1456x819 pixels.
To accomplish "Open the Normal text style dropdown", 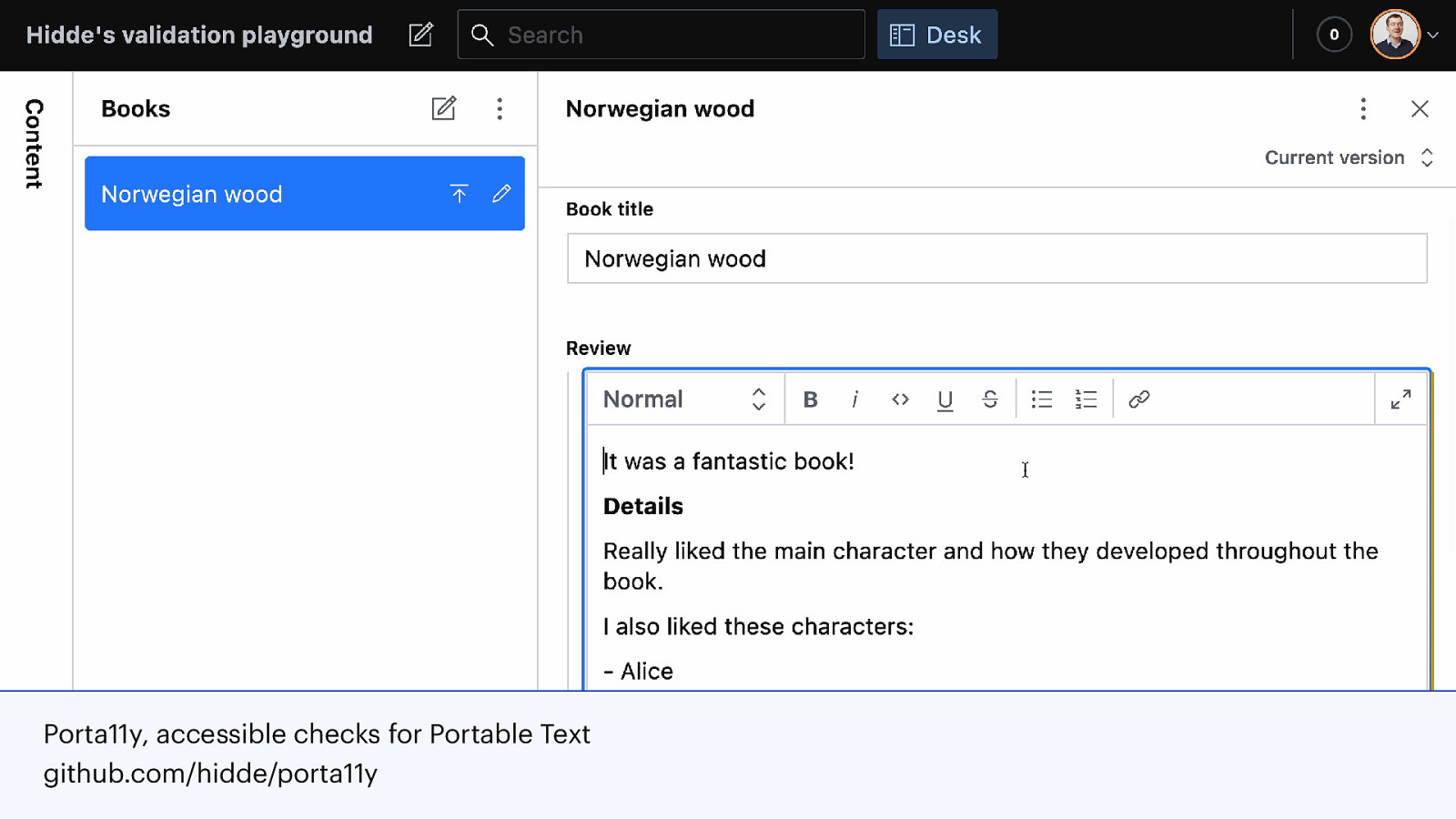I will (x=685, y=399).
